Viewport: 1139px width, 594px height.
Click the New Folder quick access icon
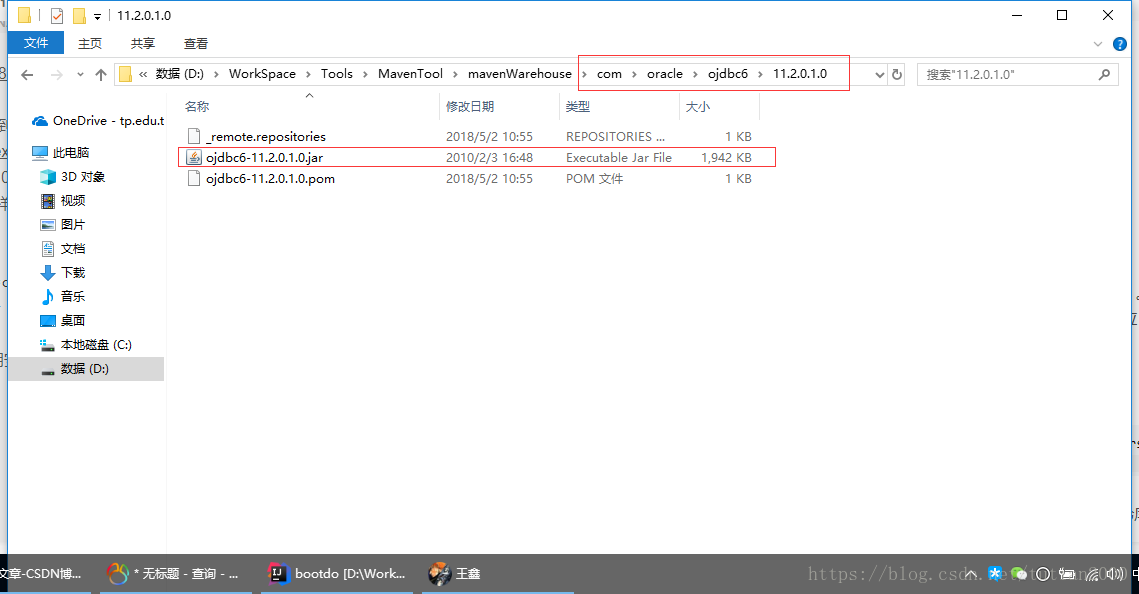point(78,15)
